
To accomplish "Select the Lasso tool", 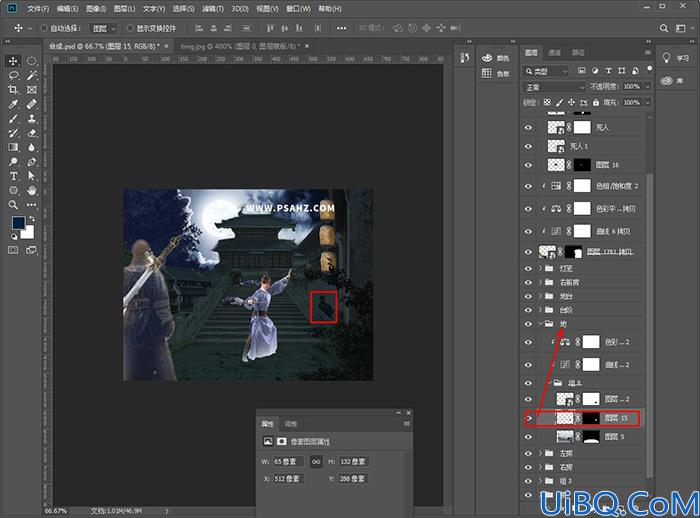I will tap(13, 75).
